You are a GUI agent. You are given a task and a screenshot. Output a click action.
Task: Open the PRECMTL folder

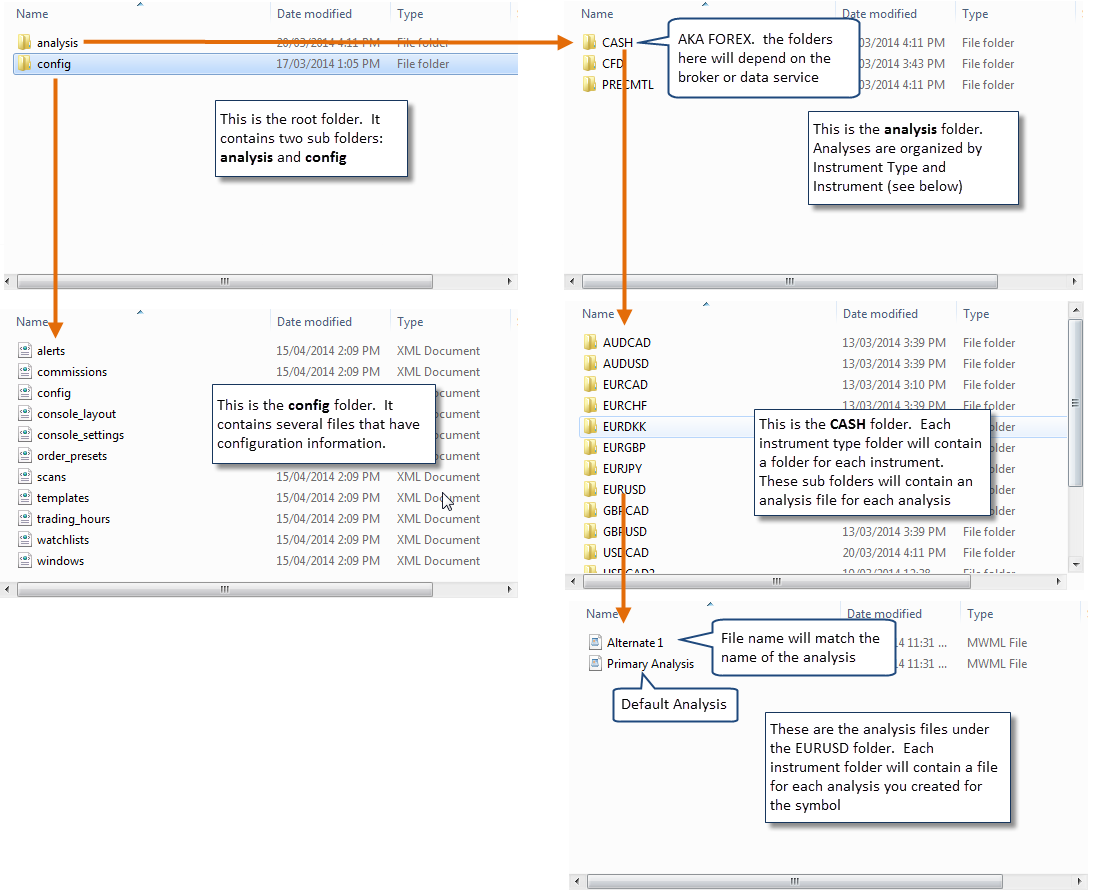pos(627,85)
